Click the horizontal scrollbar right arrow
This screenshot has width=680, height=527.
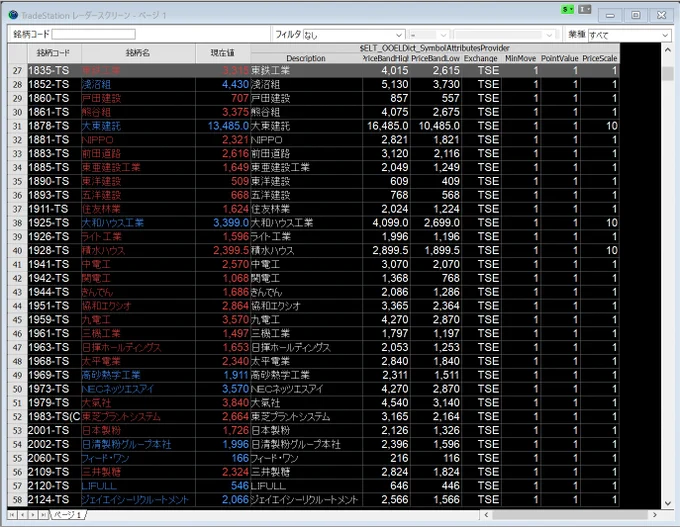[655, 515]
